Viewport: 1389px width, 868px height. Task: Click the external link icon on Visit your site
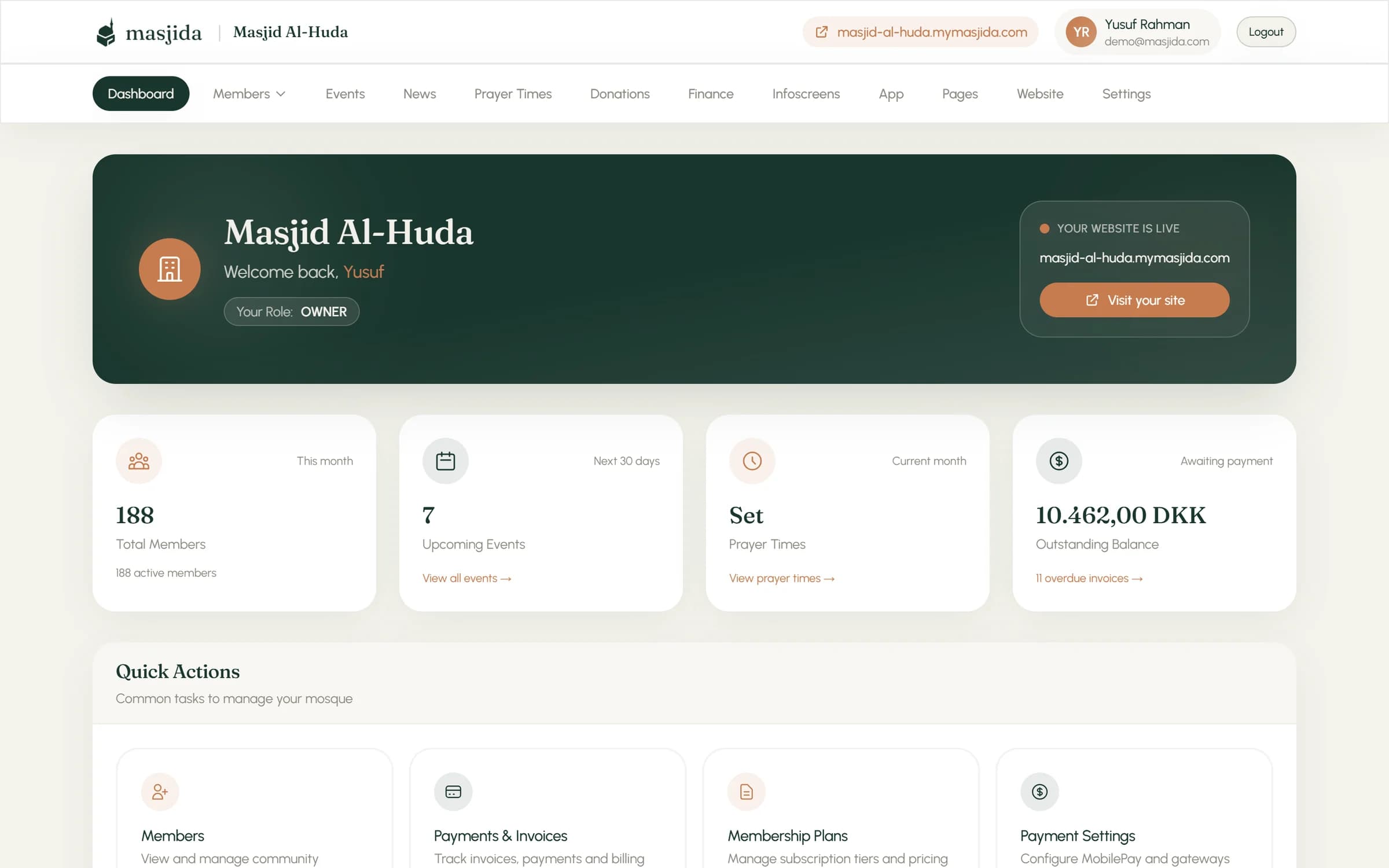(x=1092, y=300)
